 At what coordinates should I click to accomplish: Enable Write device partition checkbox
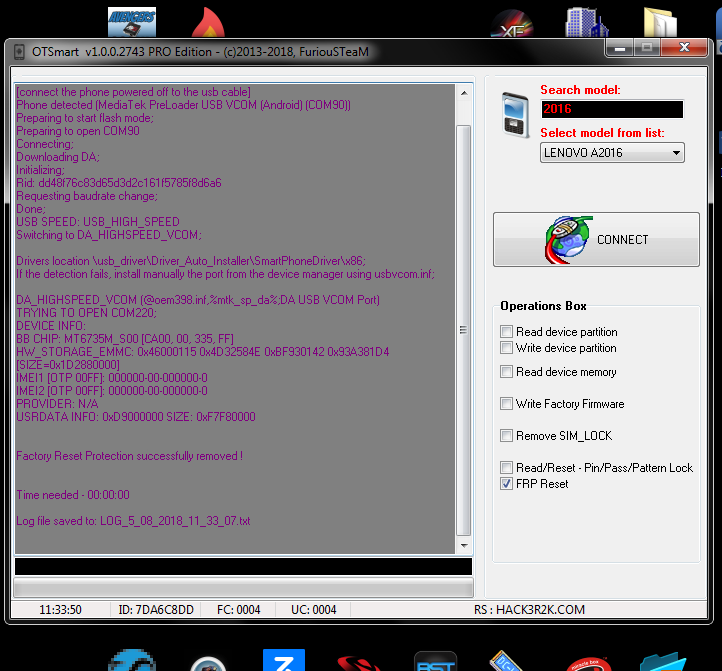point(507,348)
